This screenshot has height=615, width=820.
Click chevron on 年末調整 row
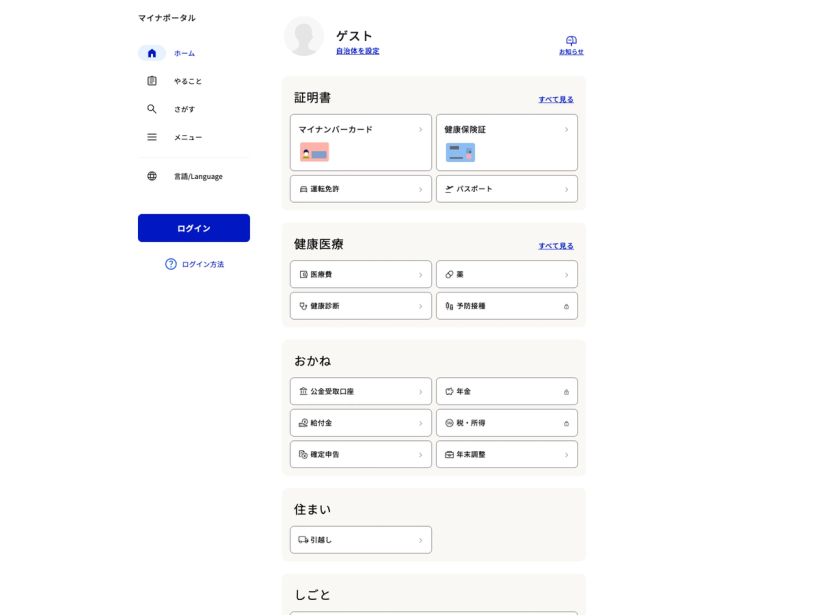pyautogui.click(x=566, y=455)
